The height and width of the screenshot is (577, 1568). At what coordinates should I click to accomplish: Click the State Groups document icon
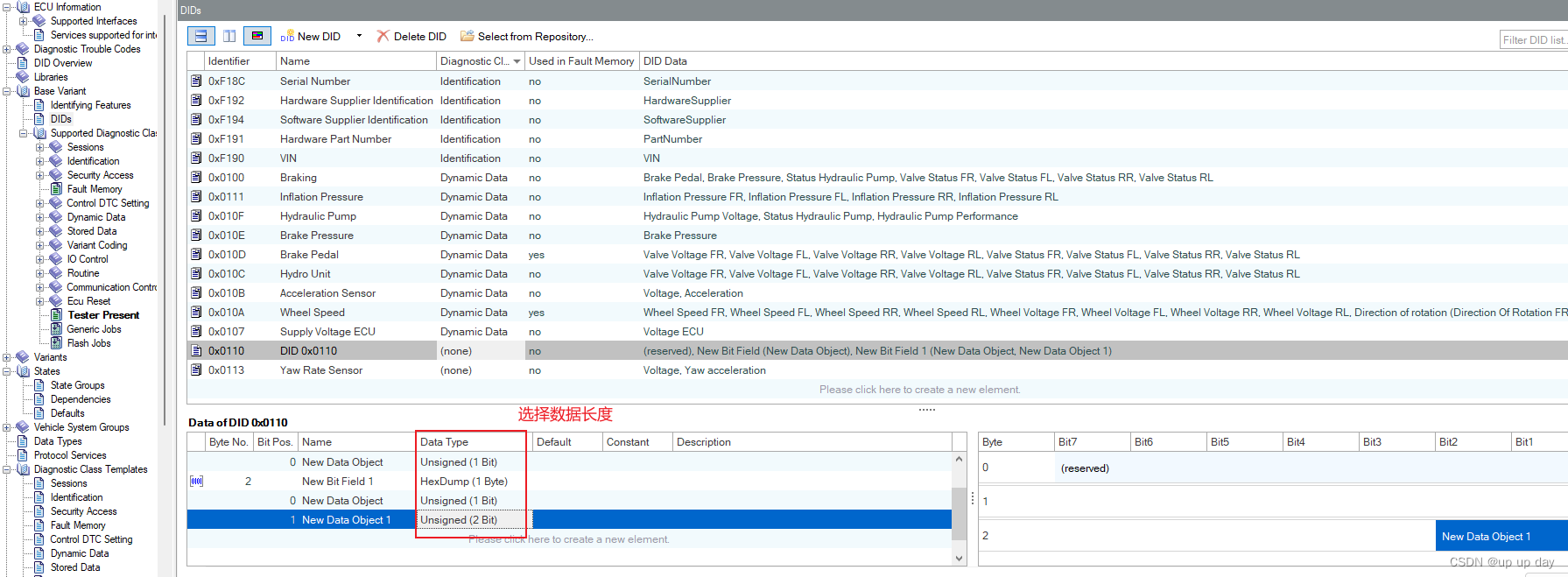pos(39,385)
